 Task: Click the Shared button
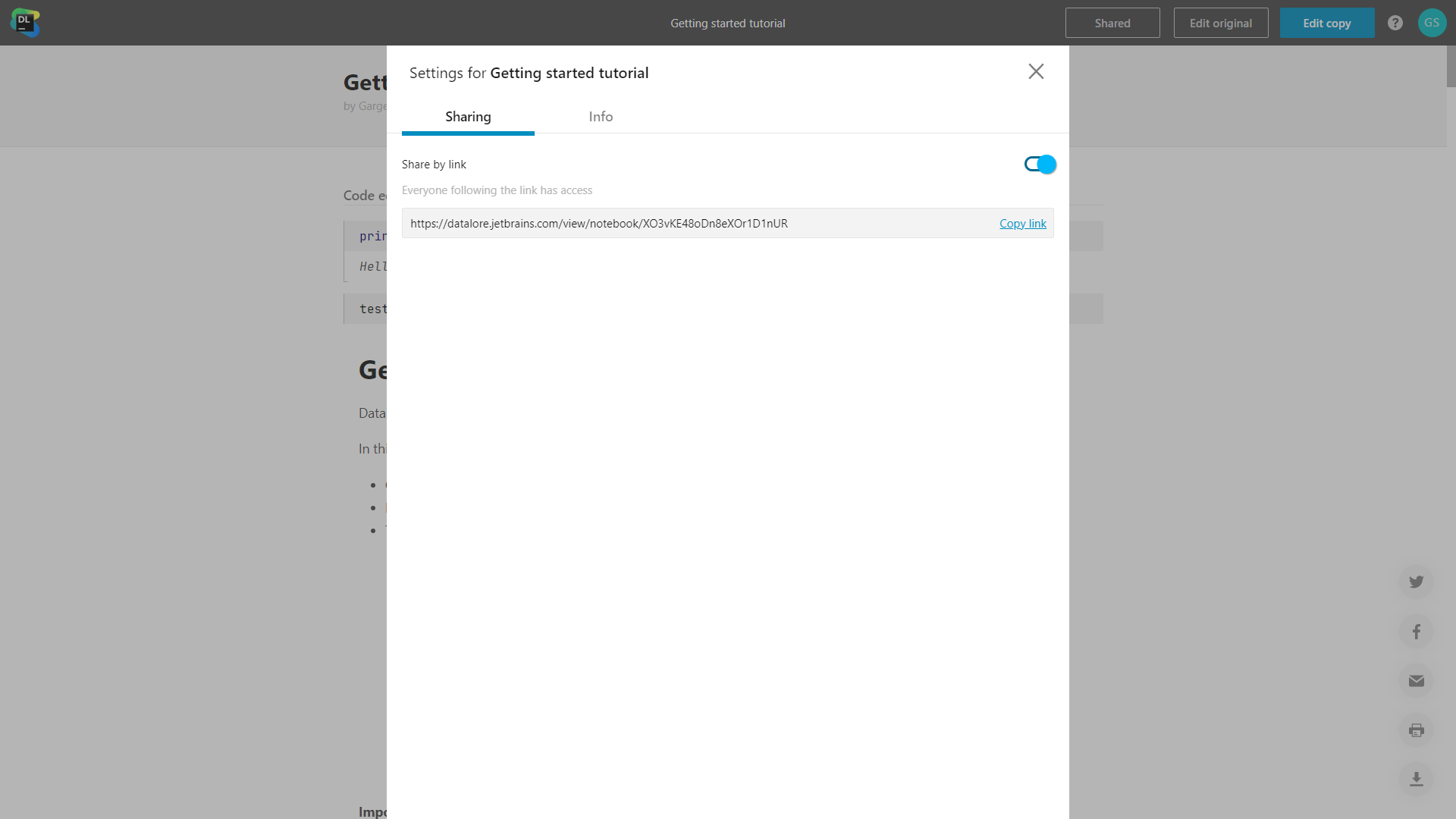[x=1113, y=23]
